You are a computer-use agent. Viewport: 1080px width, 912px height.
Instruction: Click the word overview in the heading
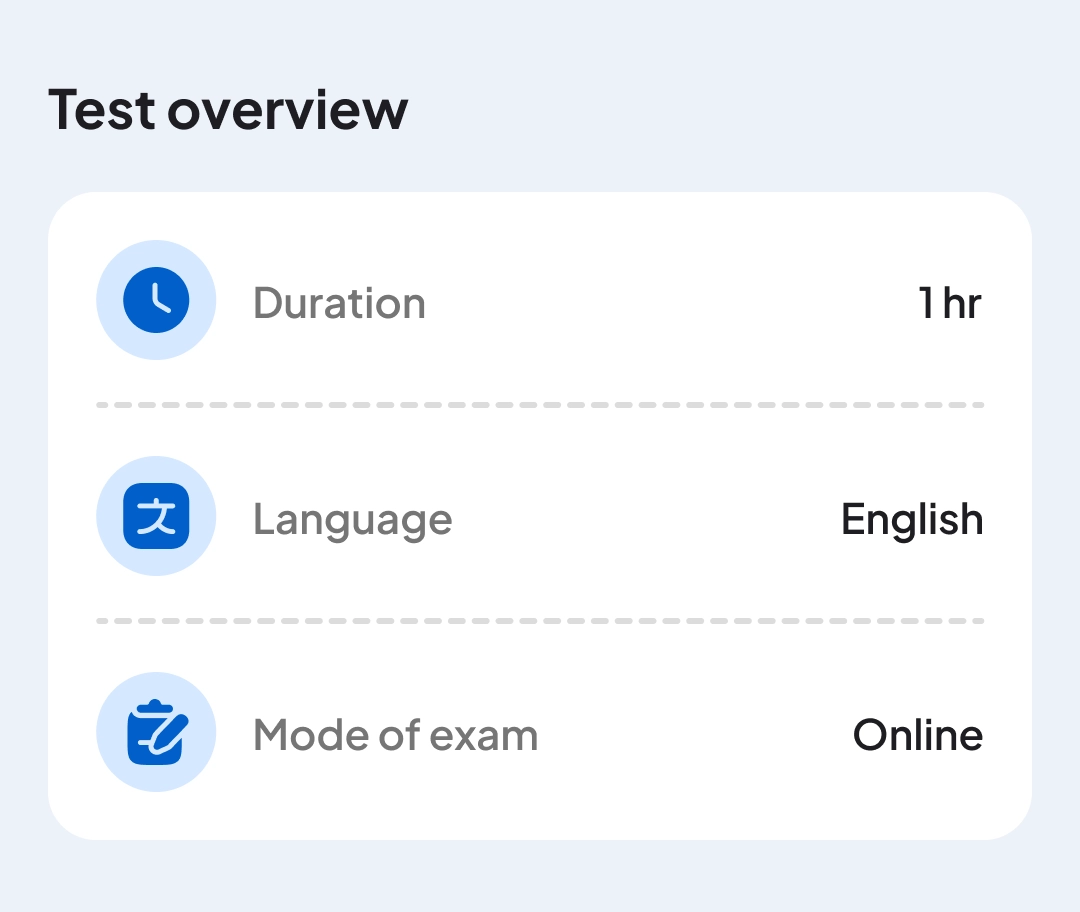pos(288,108)
